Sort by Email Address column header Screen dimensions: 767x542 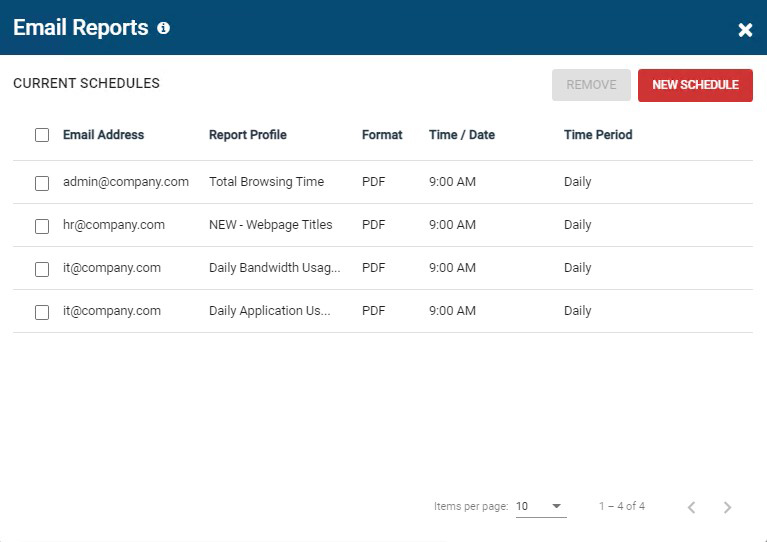coord(103,135)
